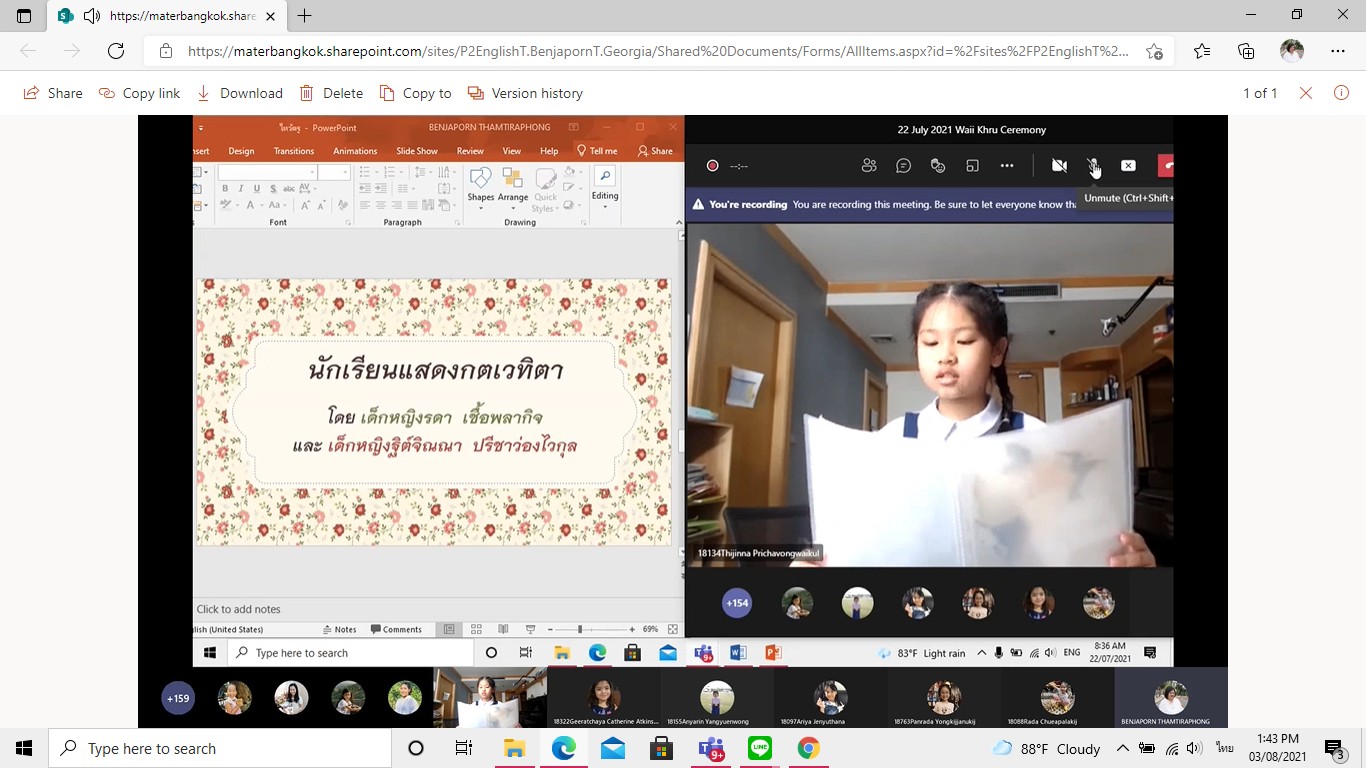Image resolution: width=1366 pixels, height=768 pixels.
Task: Toggle Underline in PowerPoint ribbon
Action: [257, 188]
